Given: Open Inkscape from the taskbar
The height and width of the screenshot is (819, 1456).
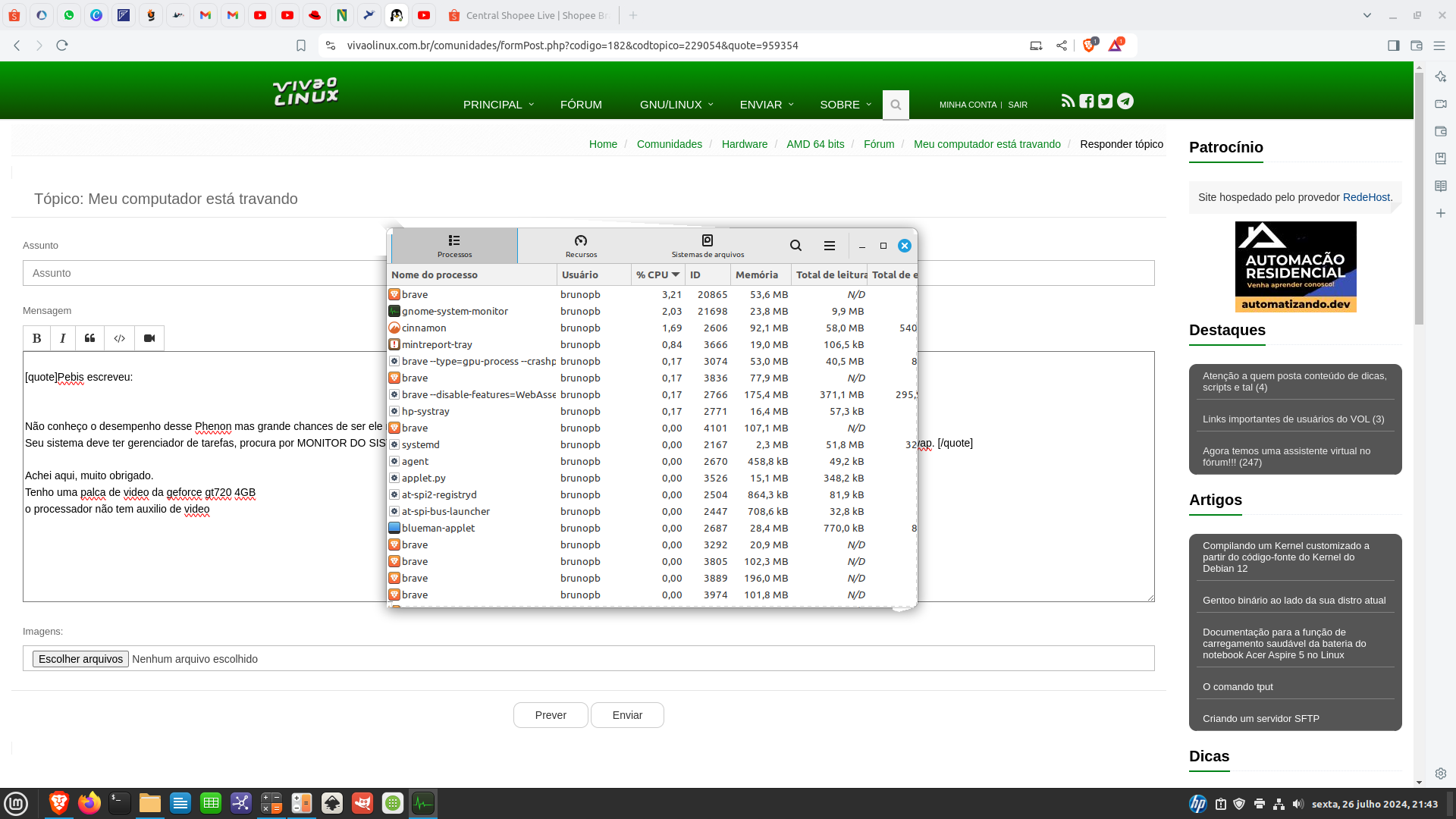Looking at the screenshot, I should [x=332, y=803].
